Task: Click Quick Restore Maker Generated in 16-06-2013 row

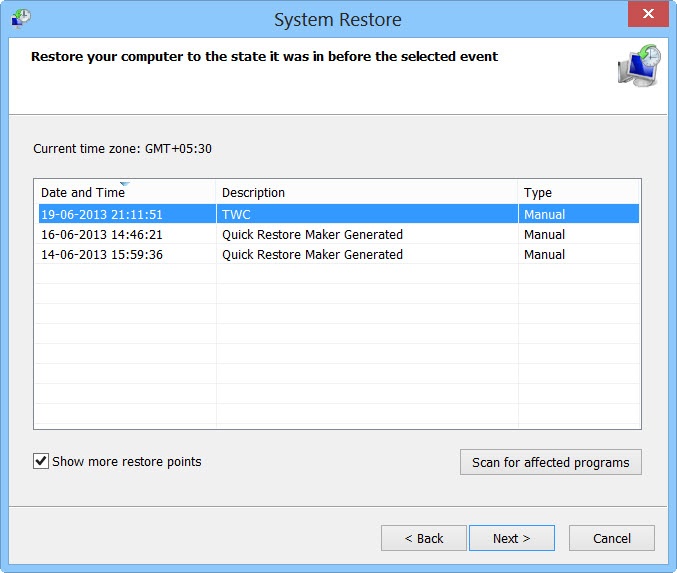Action: [x=312, y=234]
